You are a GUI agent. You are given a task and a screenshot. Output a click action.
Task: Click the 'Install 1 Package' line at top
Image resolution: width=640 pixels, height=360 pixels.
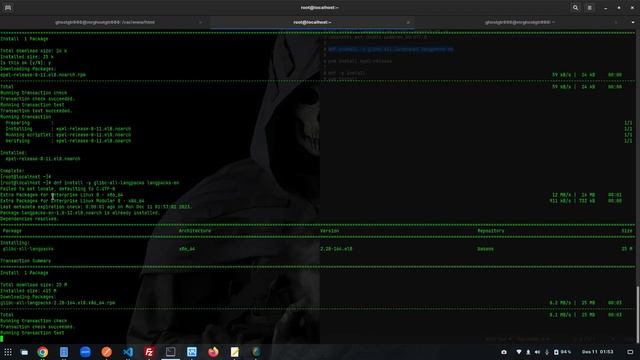24,39
